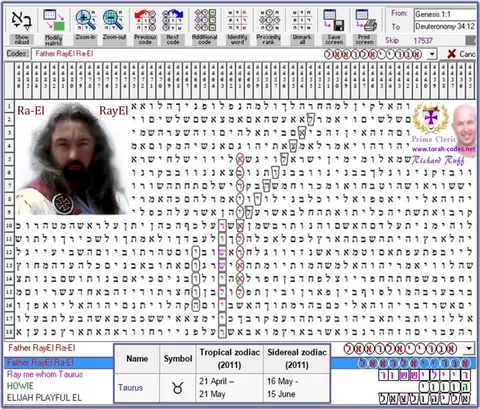Click the 16 May - 15 June cell

[297, 388]
